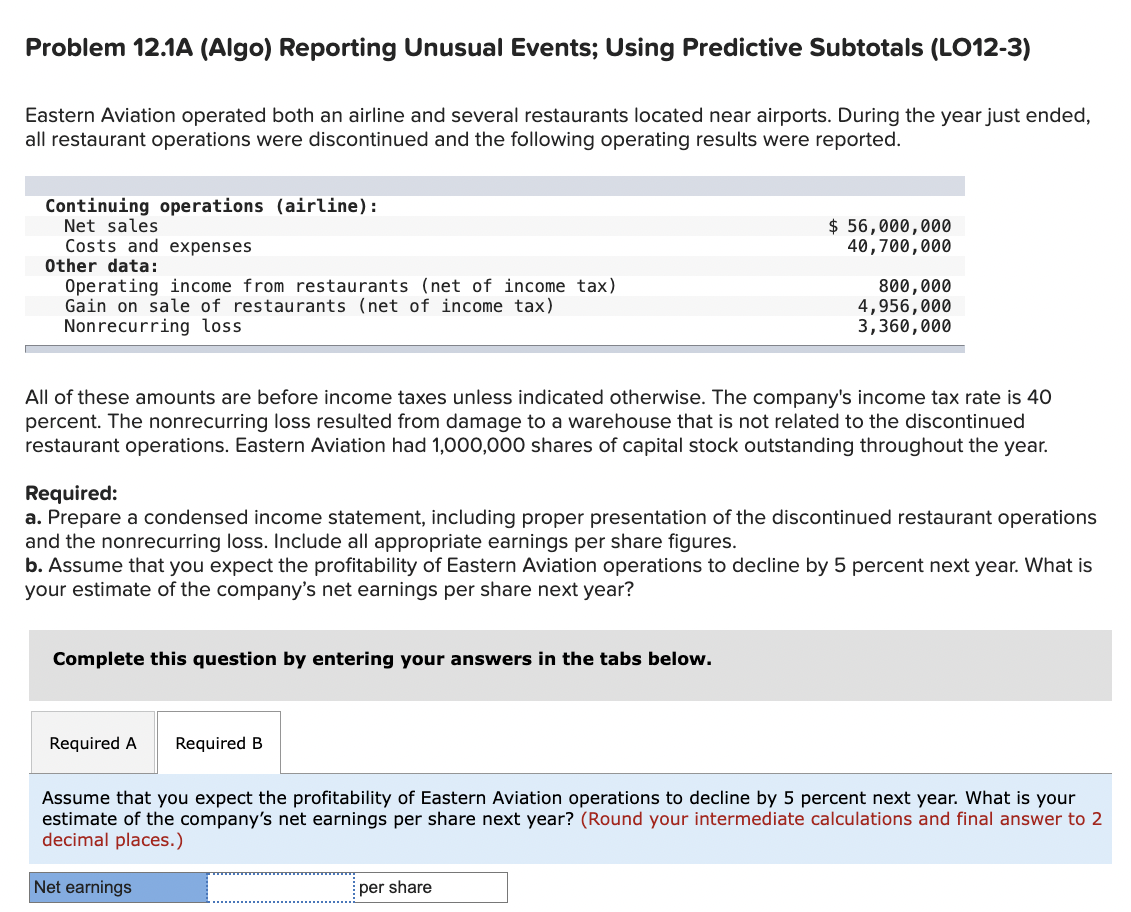Image resolution: width=1131 pixels, height=912 pixels.
Task: Click the Complete this question instruction banner
Action: click(x=382, y=658)
